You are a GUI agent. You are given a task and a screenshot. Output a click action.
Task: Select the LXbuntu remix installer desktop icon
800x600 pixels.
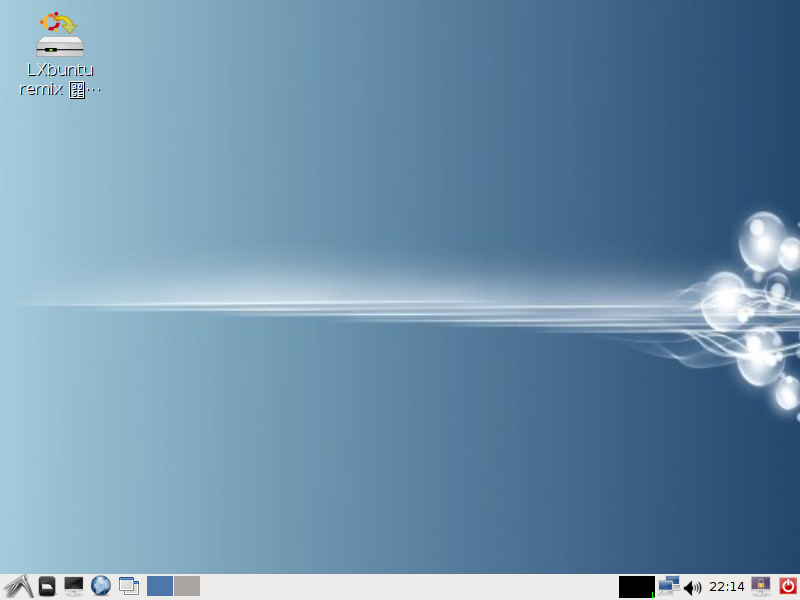coord(60,55)
